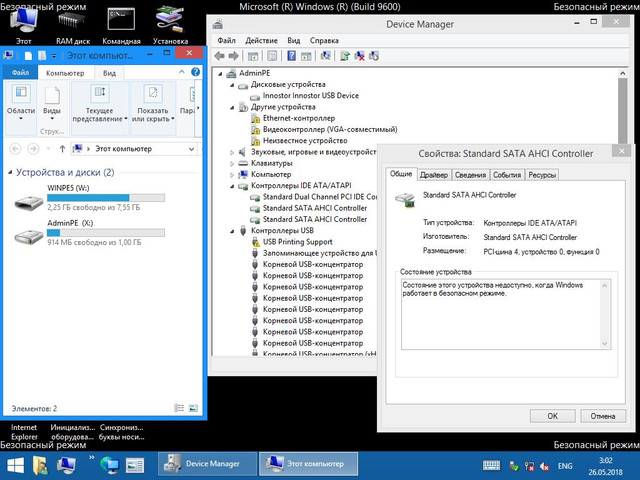640x480 pixels.
Task: Switch to Сведения tab in properties
Action: coord(470,175)
